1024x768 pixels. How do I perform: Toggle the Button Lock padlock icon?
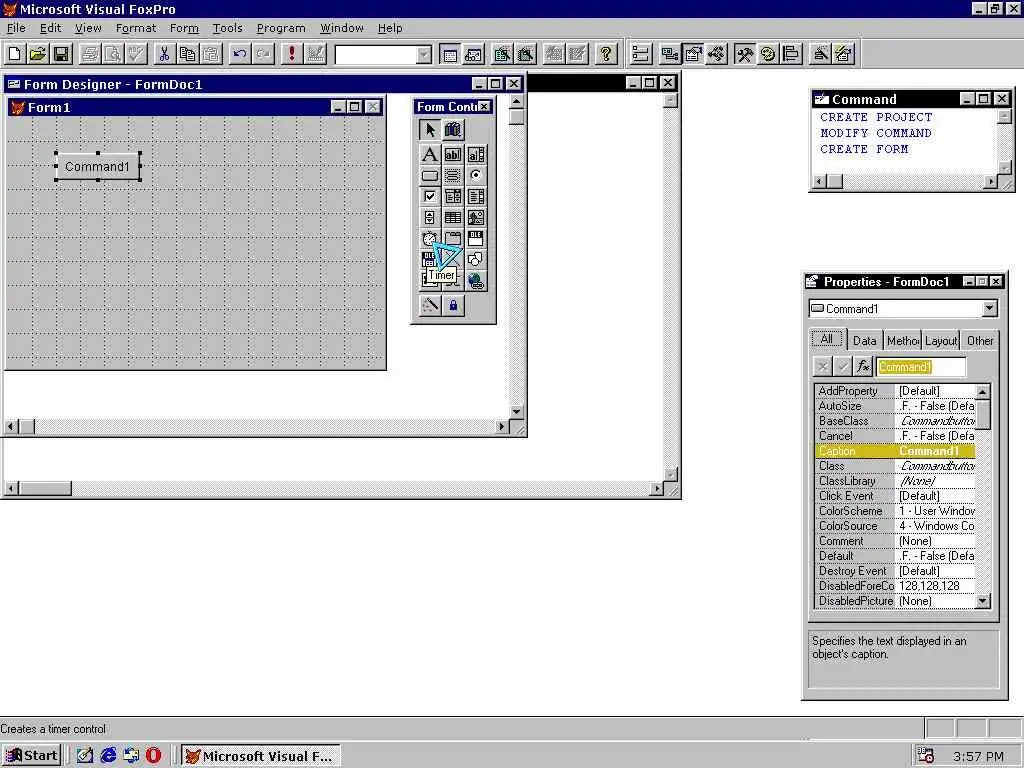[453, 305]
